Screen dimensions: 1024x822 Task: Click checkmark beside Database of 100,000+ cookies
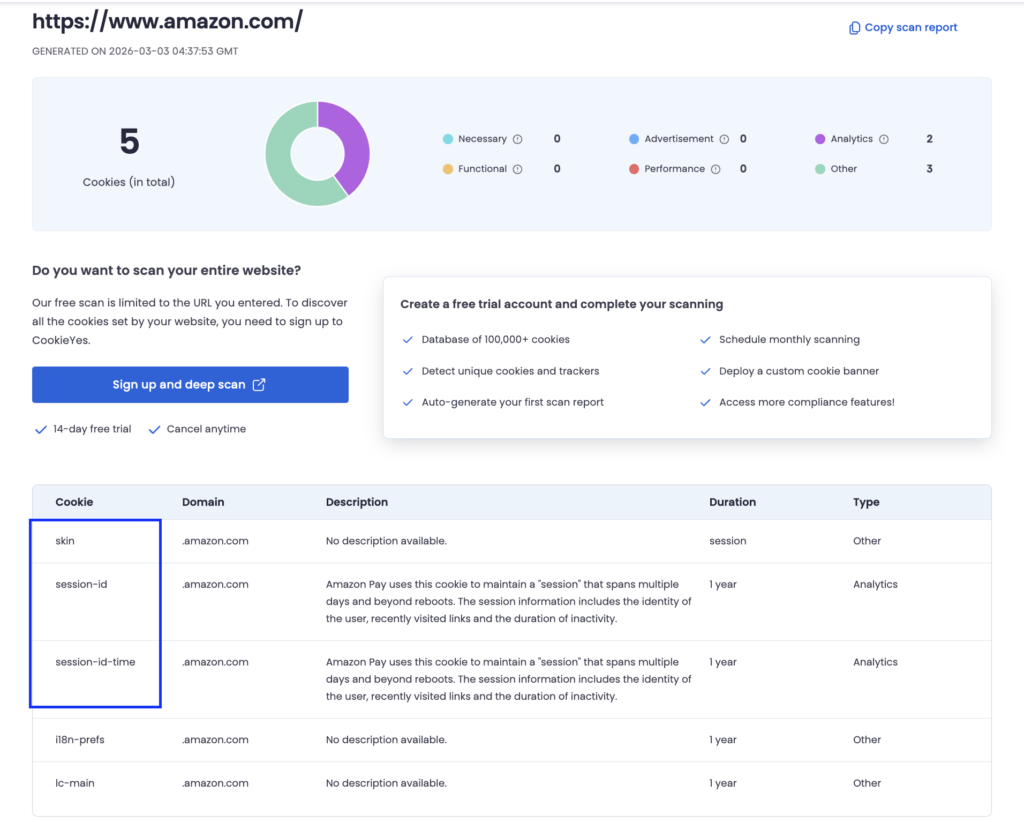(x=408, y=340)
